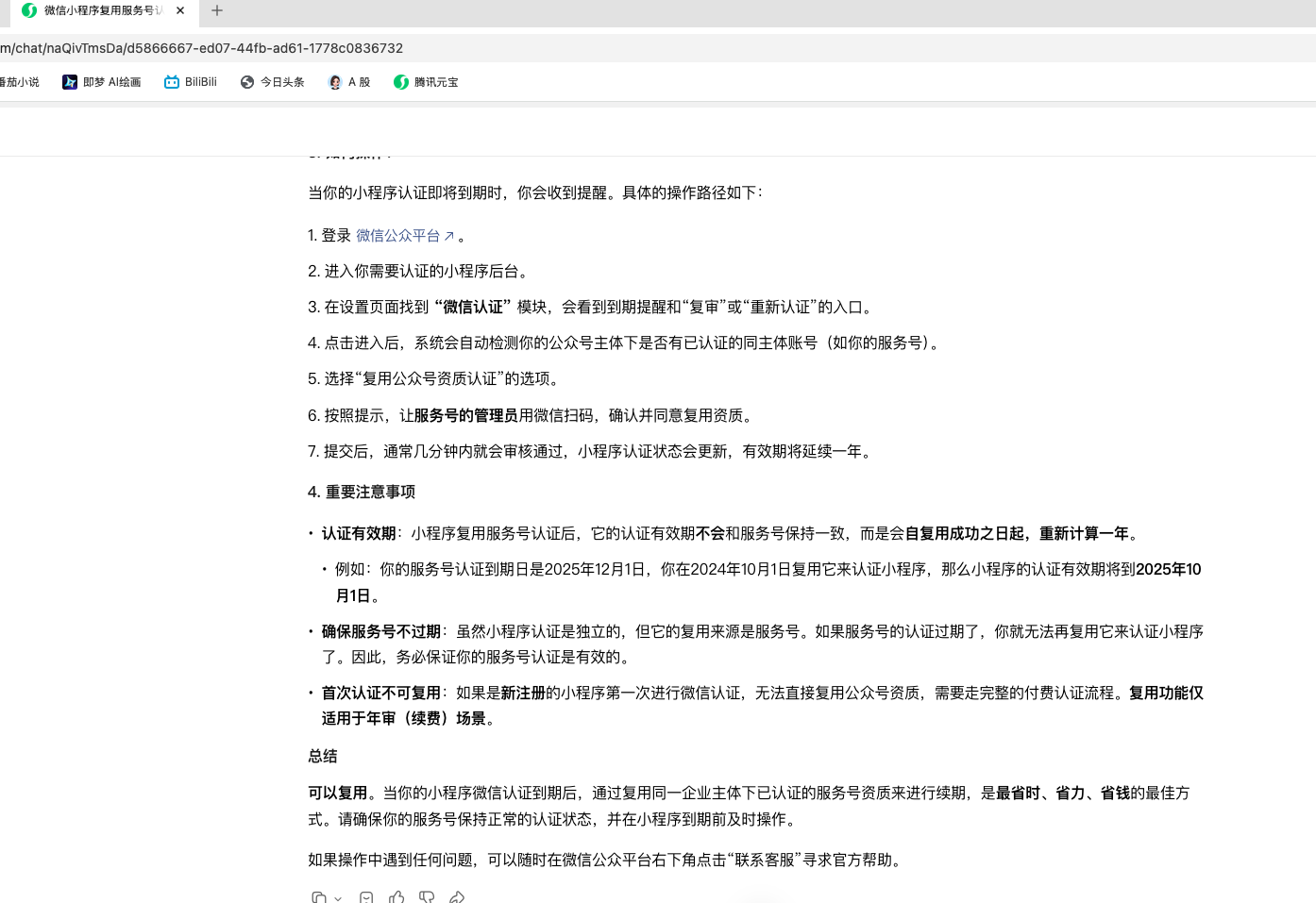Follow the 微信公众平台 link in step 1

pyautogui.click(x=405, y=236)
